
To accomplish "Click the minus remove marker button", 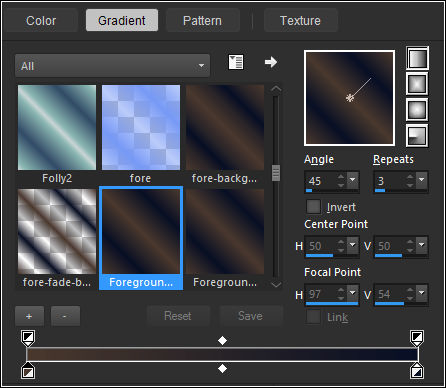I will coord(65,316).
